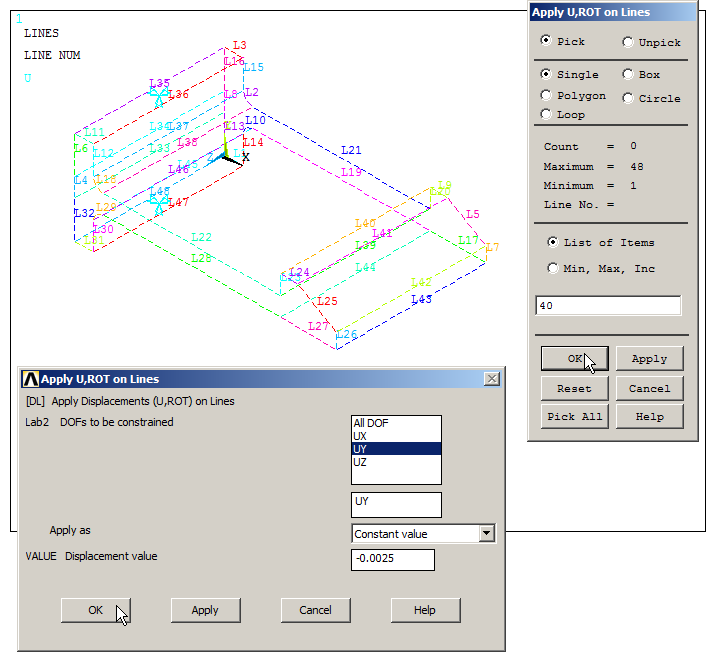This screenshot has width=720, height=652.
Task: Click the ANSYS logo in the dialog title bar
Action: (30, 379)
